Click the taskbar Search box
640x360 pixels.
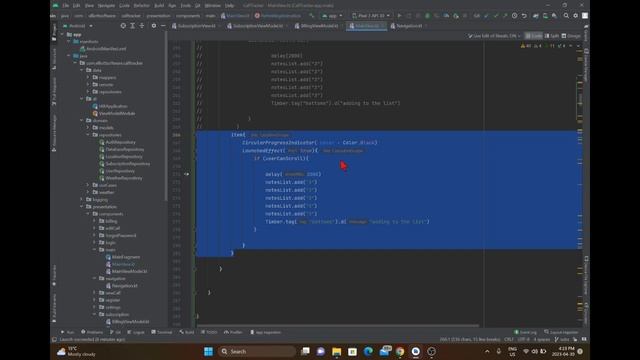click(257, 351)
